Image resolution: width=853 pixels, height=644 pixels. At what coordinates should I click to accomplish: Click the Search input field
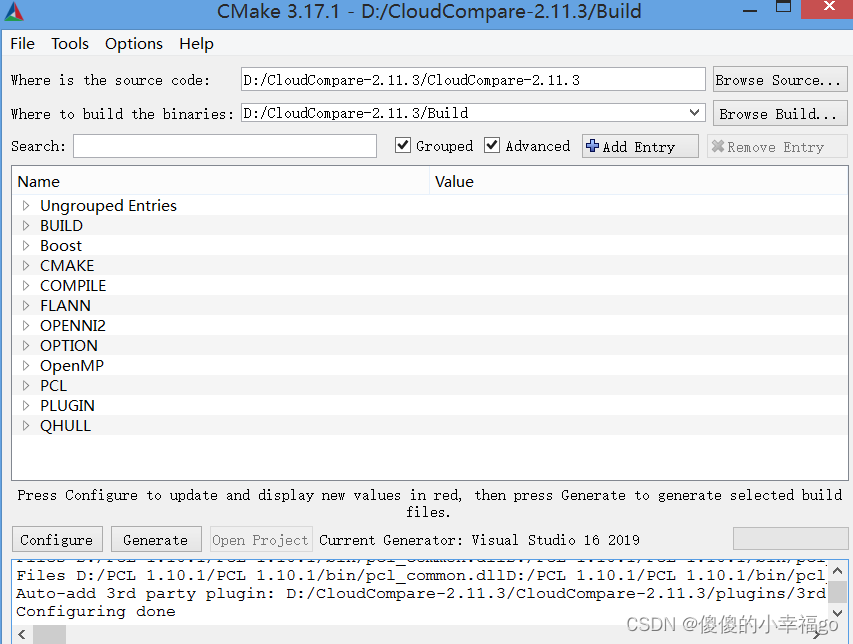tap(225, 146)
